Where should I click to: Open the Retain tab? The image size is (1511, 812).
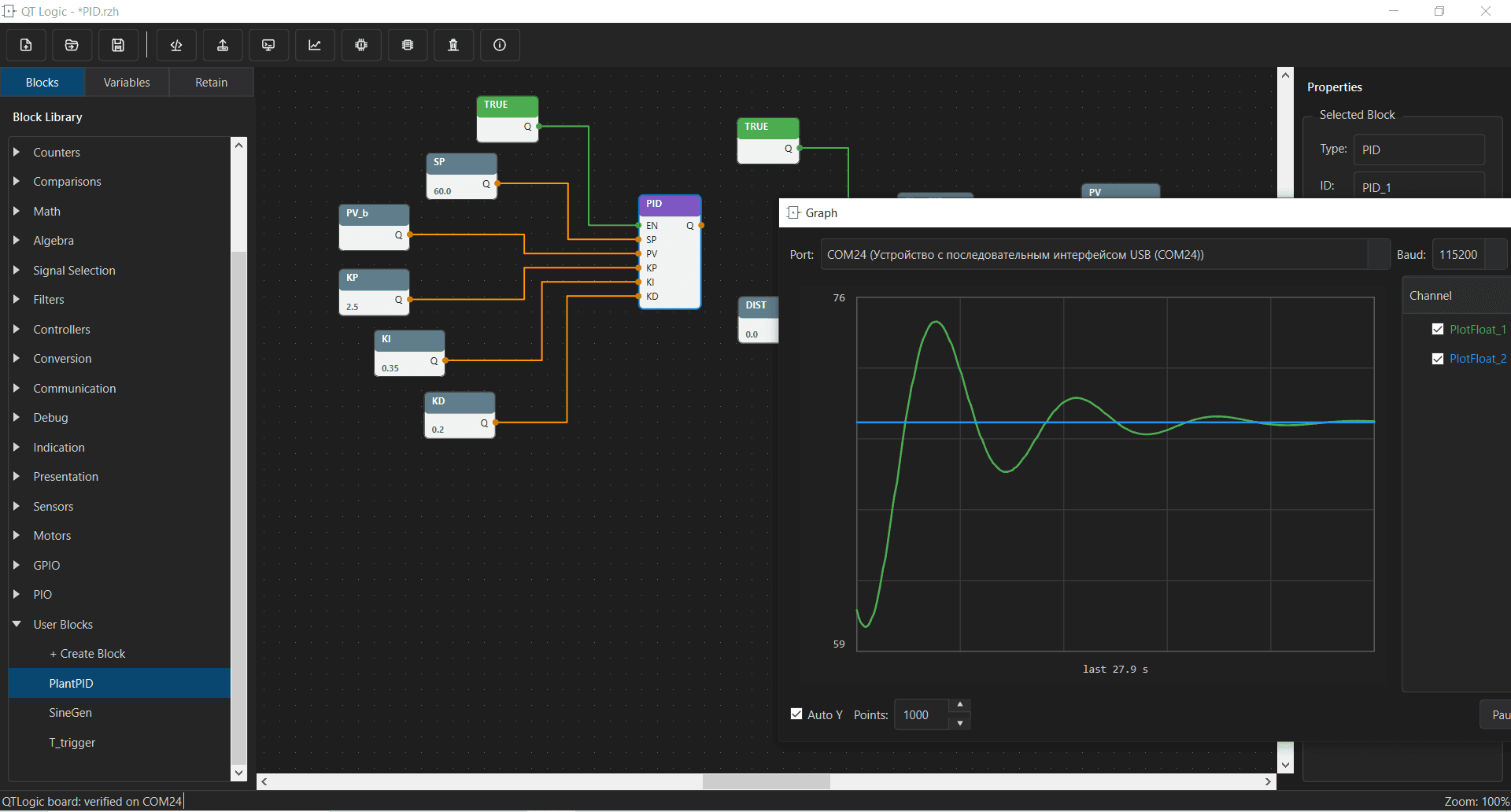(x=211, y=83)
